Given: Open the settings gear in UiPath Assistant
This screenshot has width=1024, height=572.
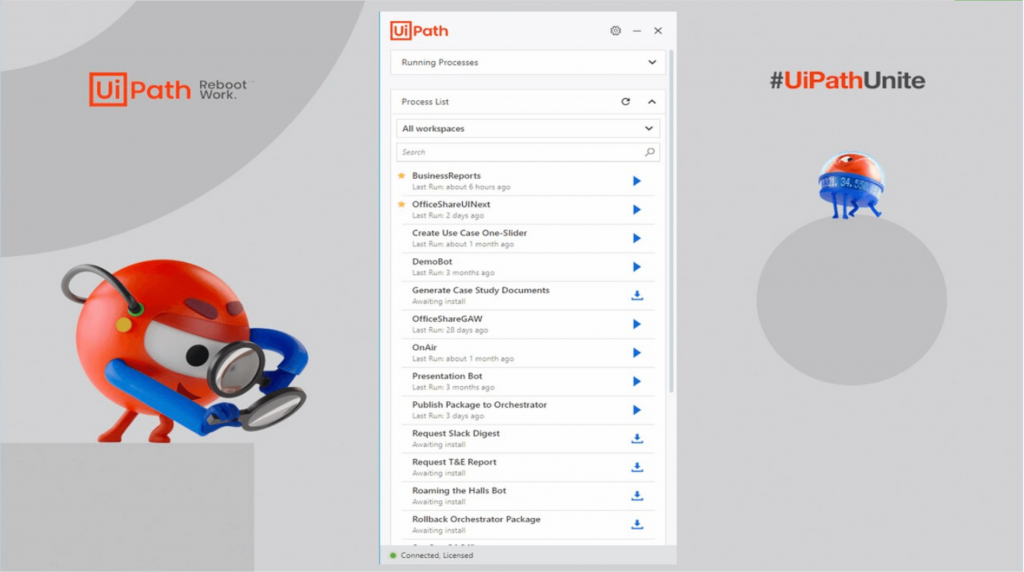Looking at the screenshot, I should coord(615,31).
